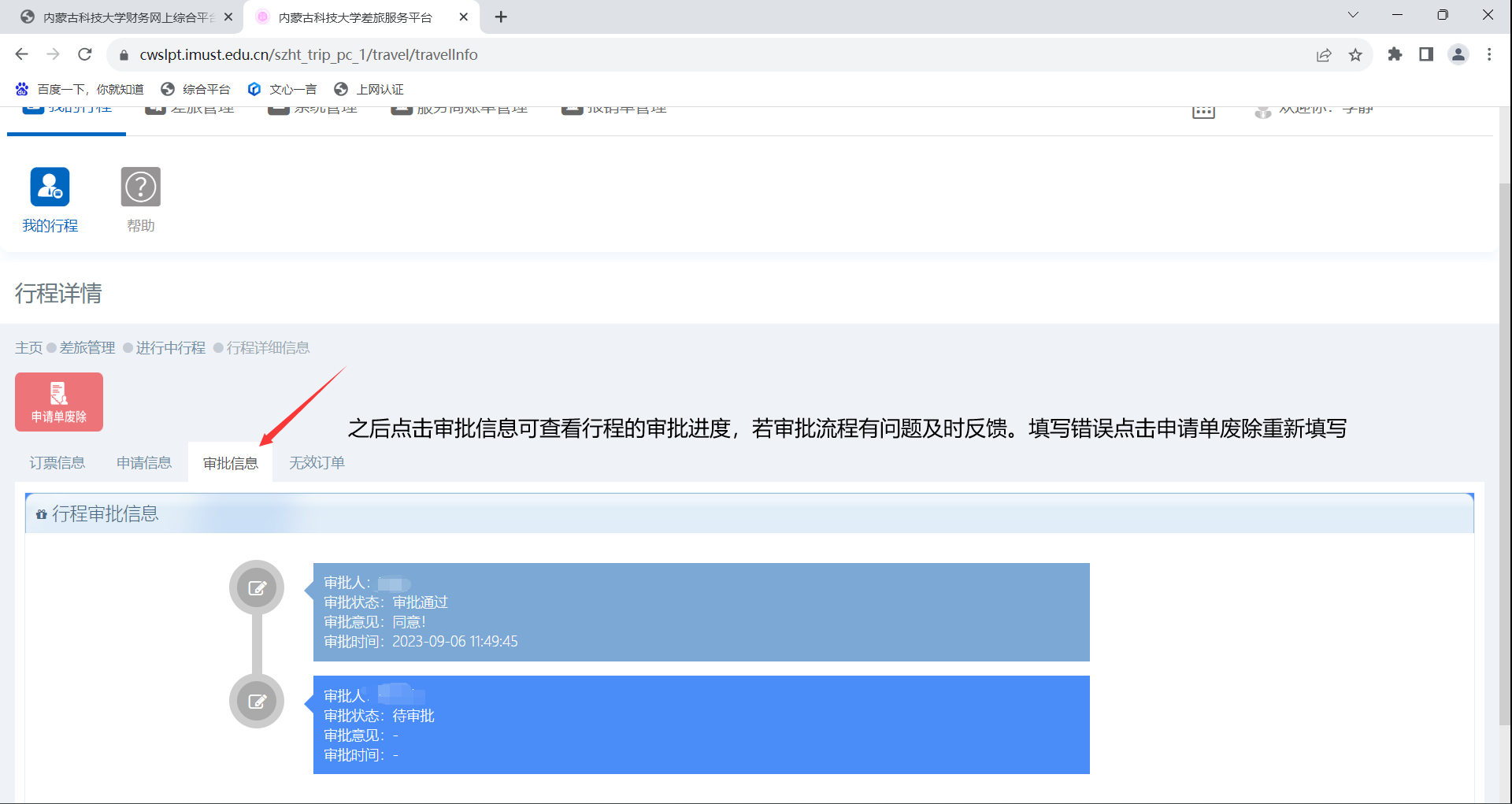
Task: Open the profile avatar menu
Action: [x=1458, y=54]
